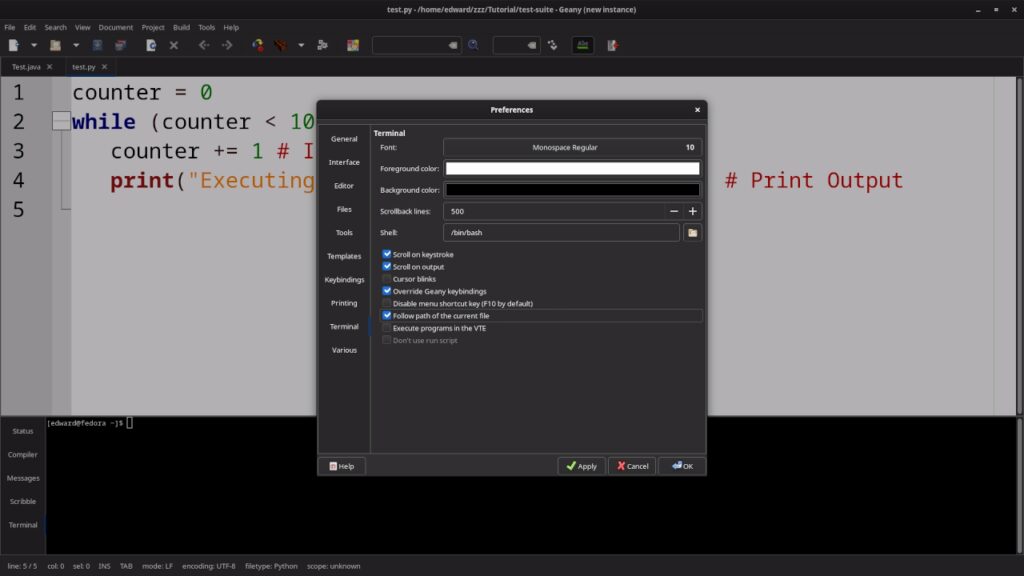The image size is (1024, 576).
Task: Open the Build options dropdown arrow
Action: click(301, 45)
